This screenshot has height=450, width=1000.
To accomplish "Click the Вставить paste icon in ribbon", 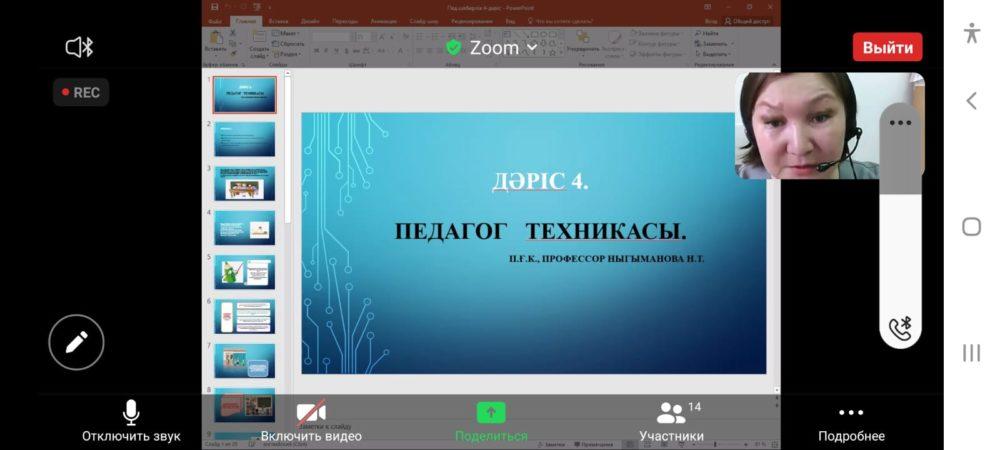I will (216, 41).
